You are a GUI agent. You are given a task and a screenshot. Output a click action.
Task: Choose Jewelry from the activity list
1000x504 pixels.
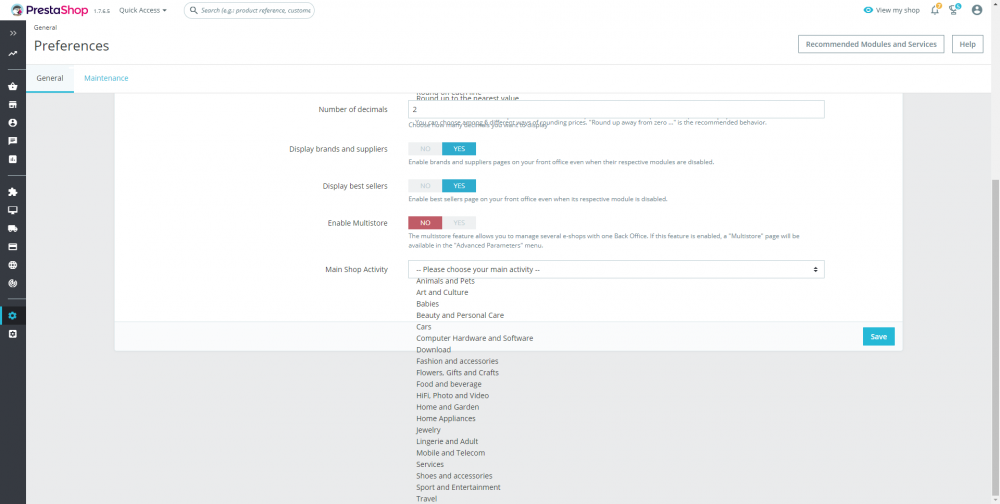[428, 430]
